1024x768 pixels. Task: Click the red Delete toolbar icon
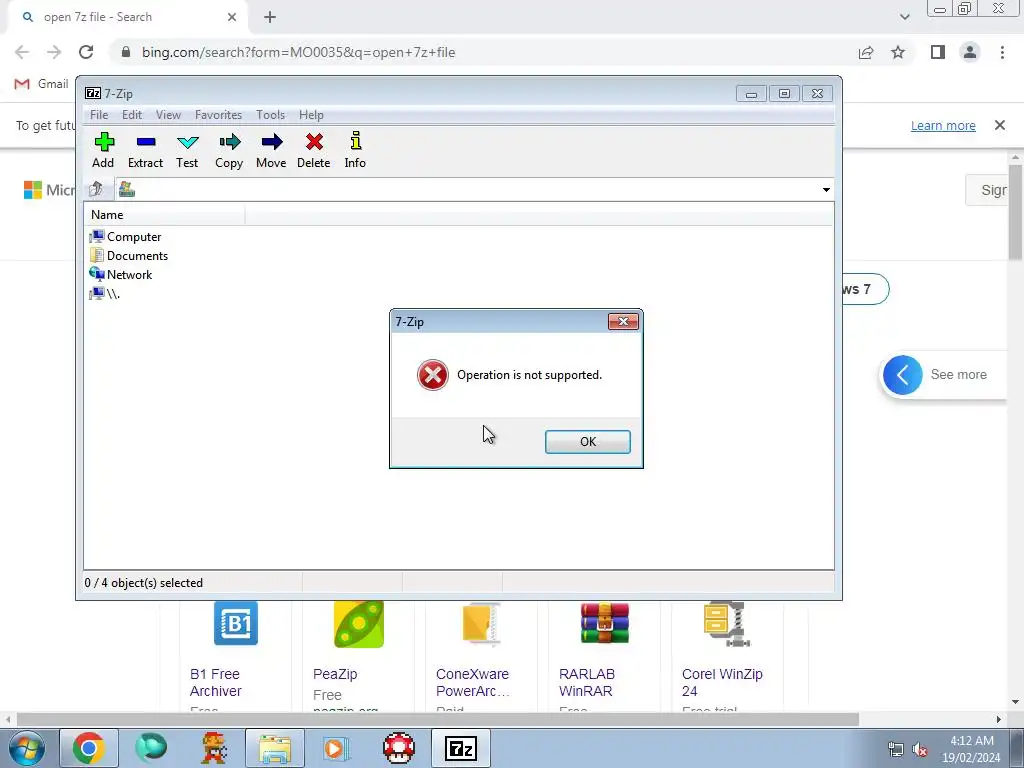click(313, 151)
